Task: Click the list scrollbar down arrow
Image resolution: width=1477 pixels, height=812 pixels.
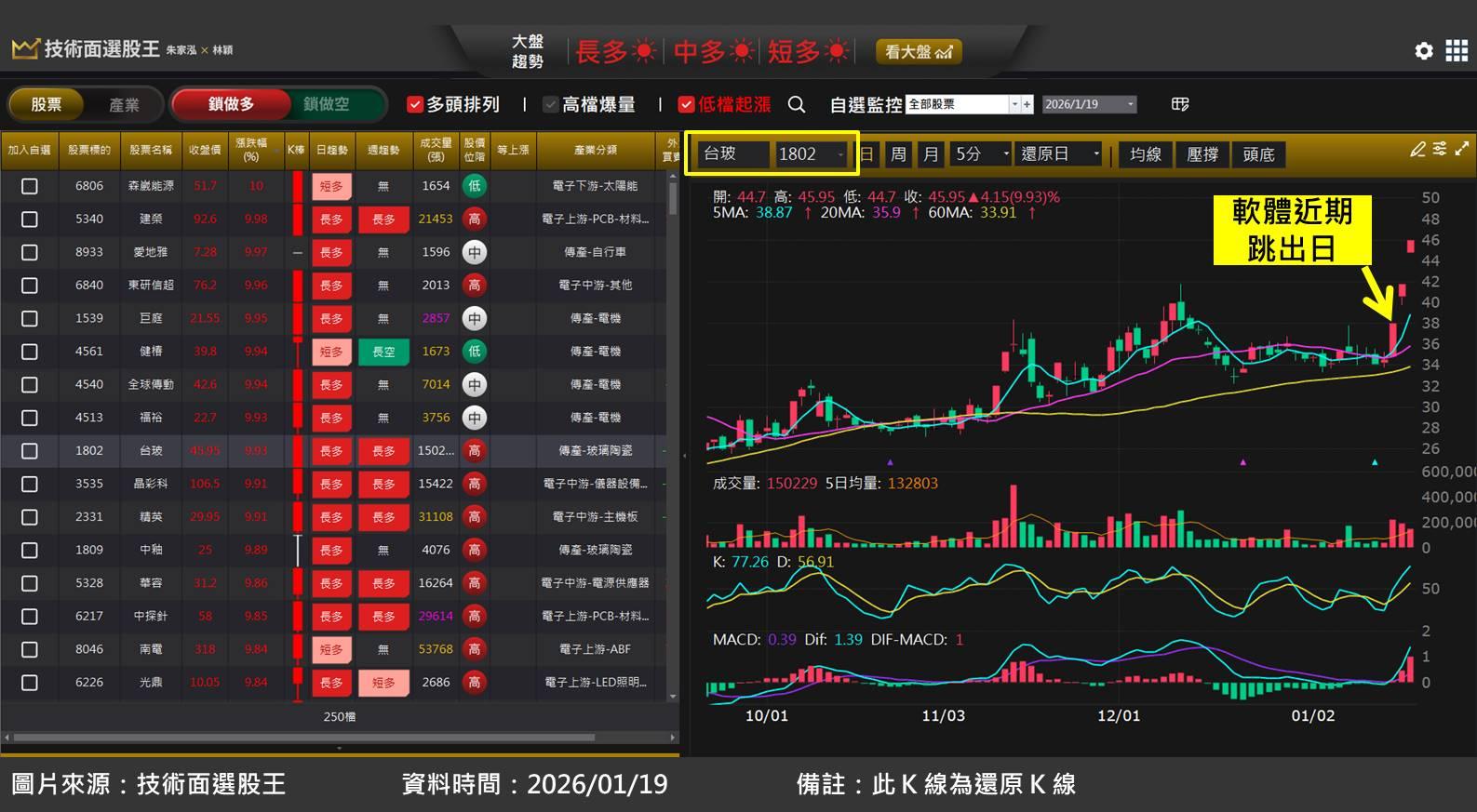Action: pos(673,695)
